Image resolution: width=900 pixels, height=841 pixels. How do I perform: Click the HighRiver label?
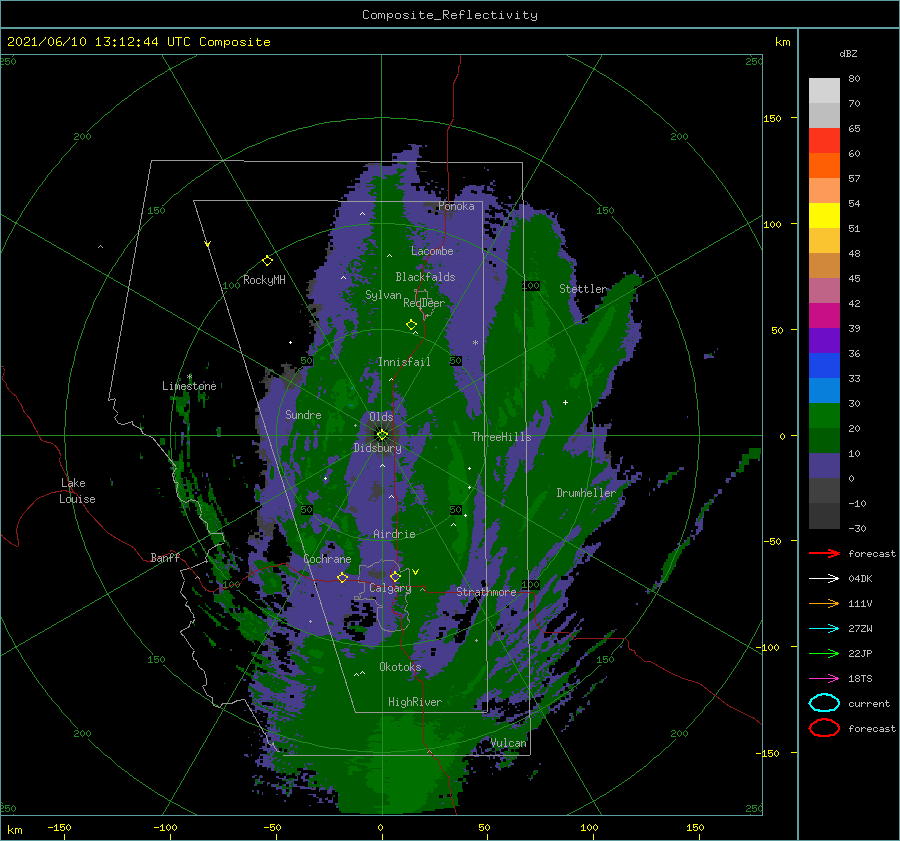[x=415, y=702]
